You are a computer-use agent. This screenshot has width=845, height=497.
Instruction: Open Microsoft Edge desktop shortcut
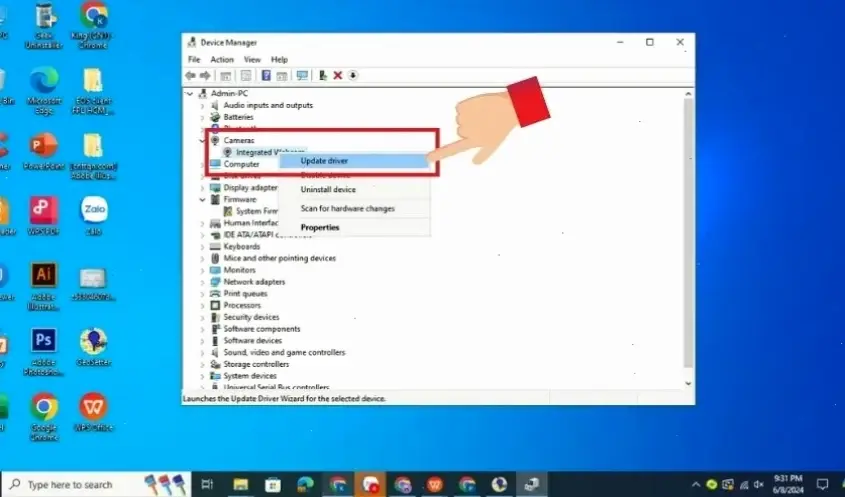(44, 90)
